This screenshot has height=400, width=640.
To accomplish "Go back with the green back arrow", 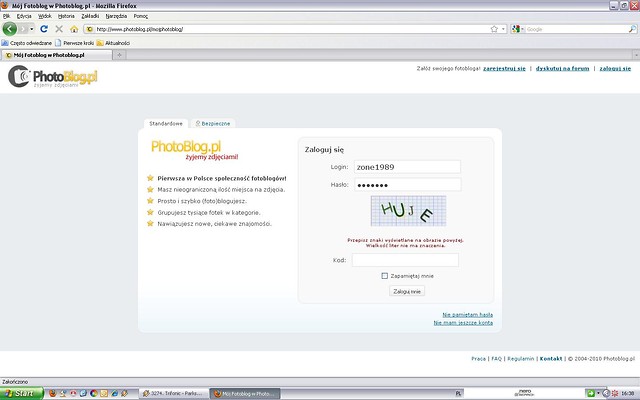I will pos(9,29).
